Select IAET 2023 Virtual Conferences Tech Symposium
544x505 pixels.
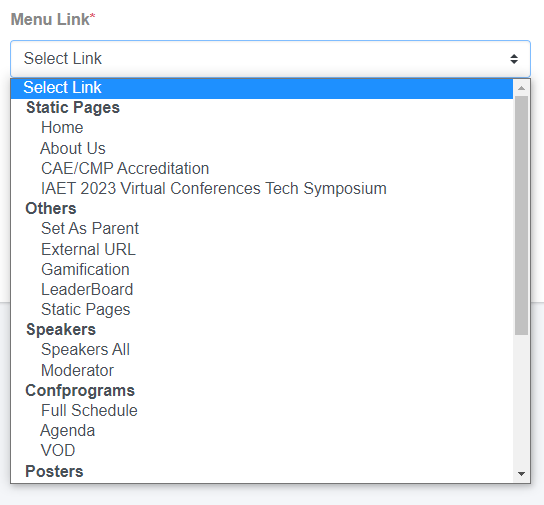point(262,189)
